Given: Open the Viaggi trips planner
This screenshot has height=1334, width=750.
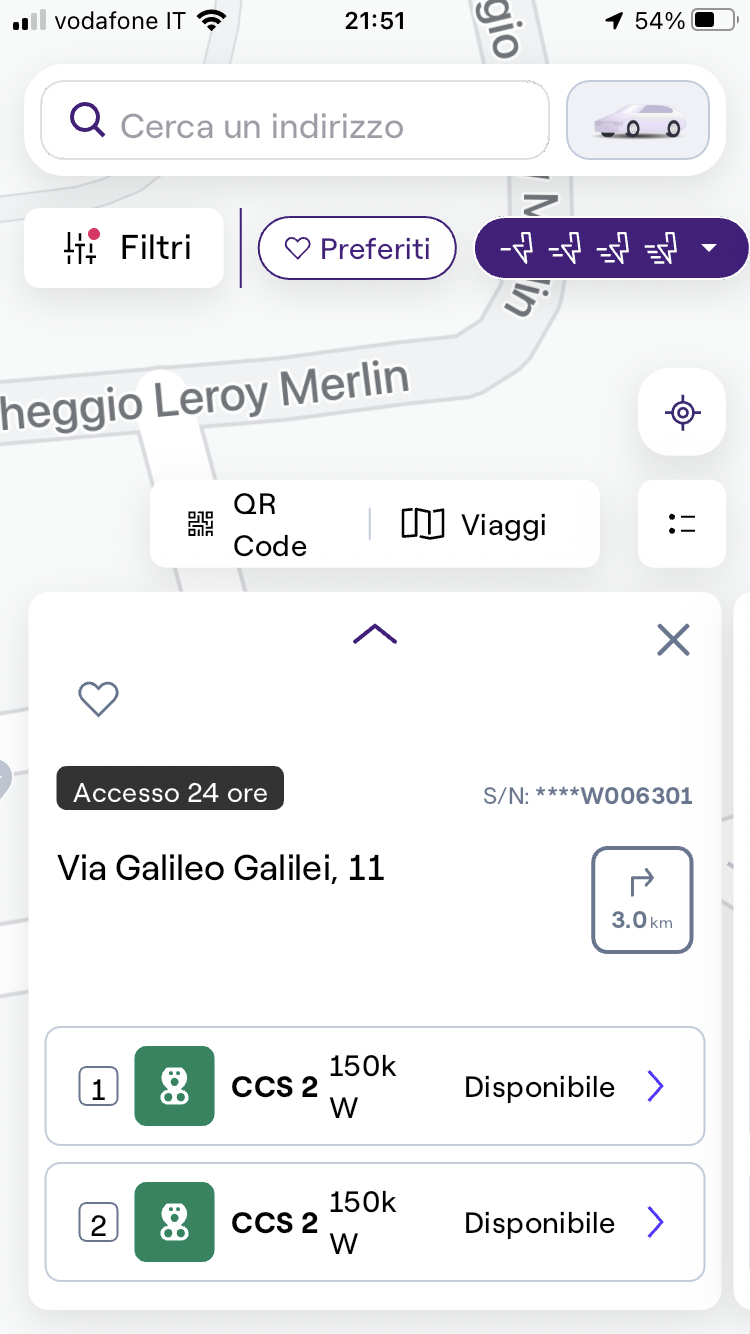Looking at the screenshot, I should 475,524.
